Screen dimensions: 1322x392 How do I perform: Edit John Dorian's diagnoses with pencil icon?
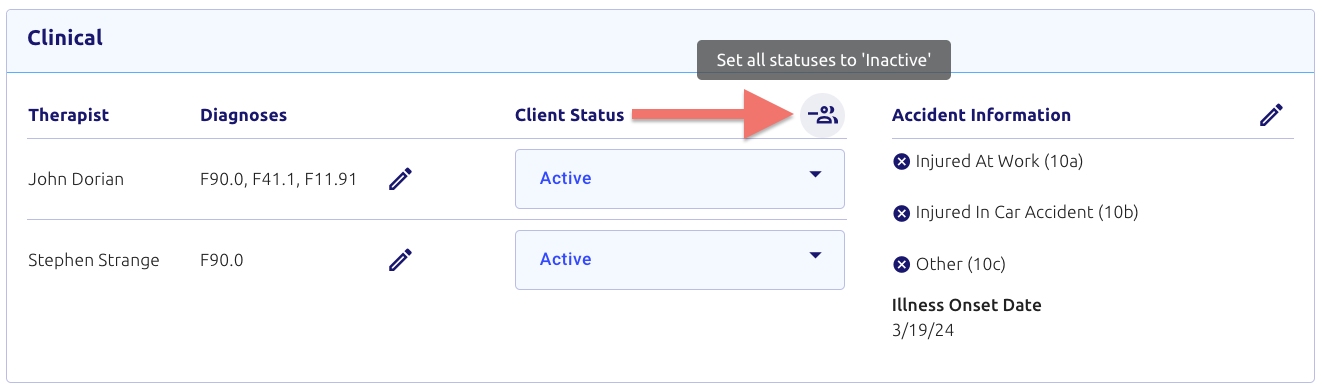point(400,179)
